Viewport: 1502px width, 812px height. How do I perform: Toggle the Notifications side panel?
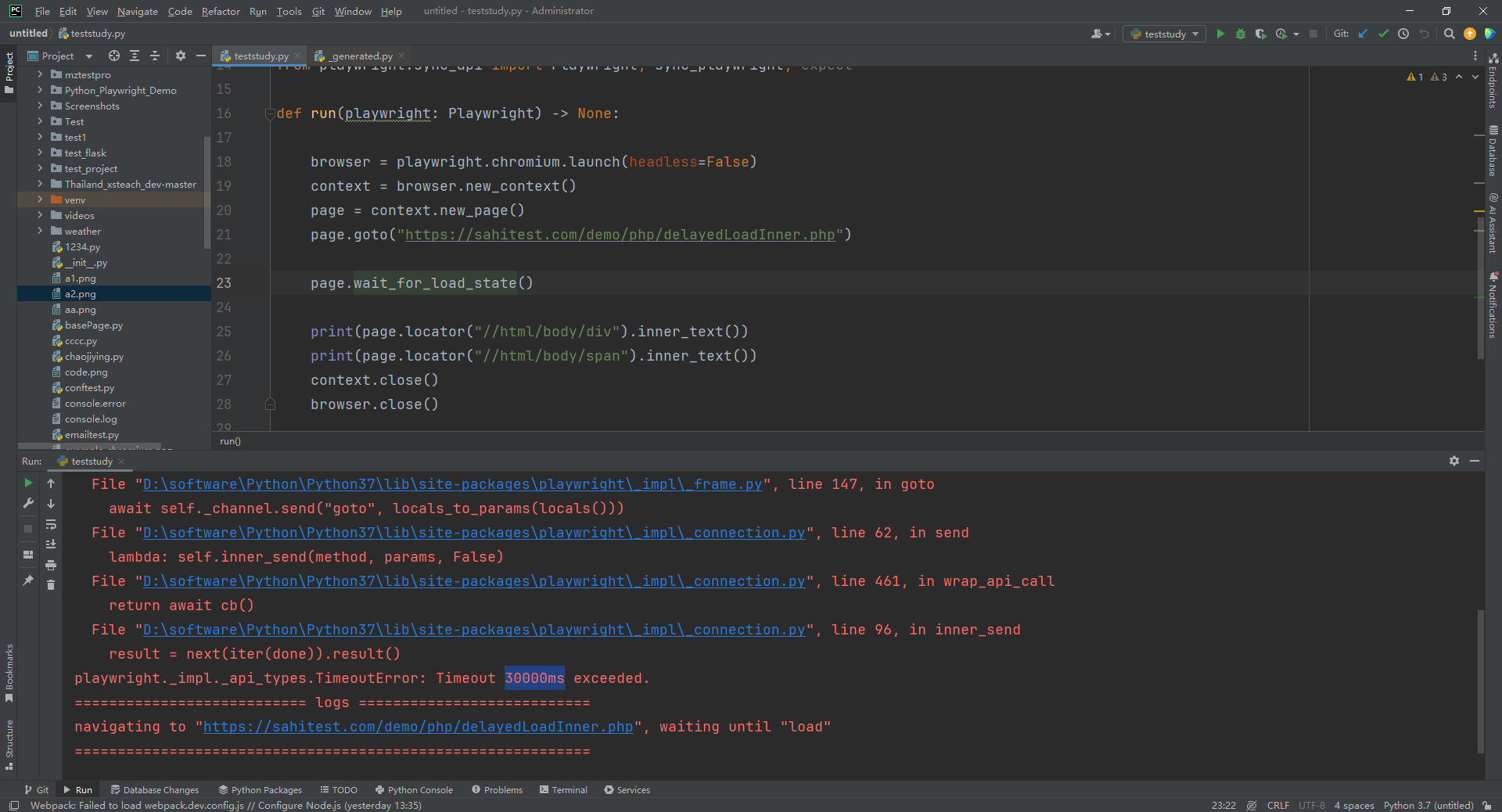pos(1493,305)
